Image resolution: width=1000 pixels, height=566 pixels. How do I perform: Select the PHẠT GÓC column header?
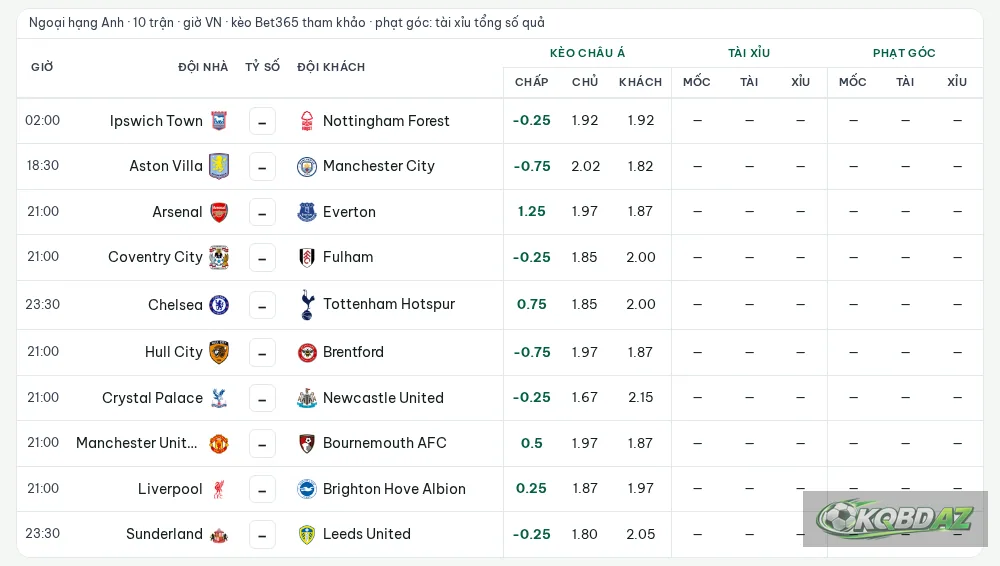click(x=904, y=53)
